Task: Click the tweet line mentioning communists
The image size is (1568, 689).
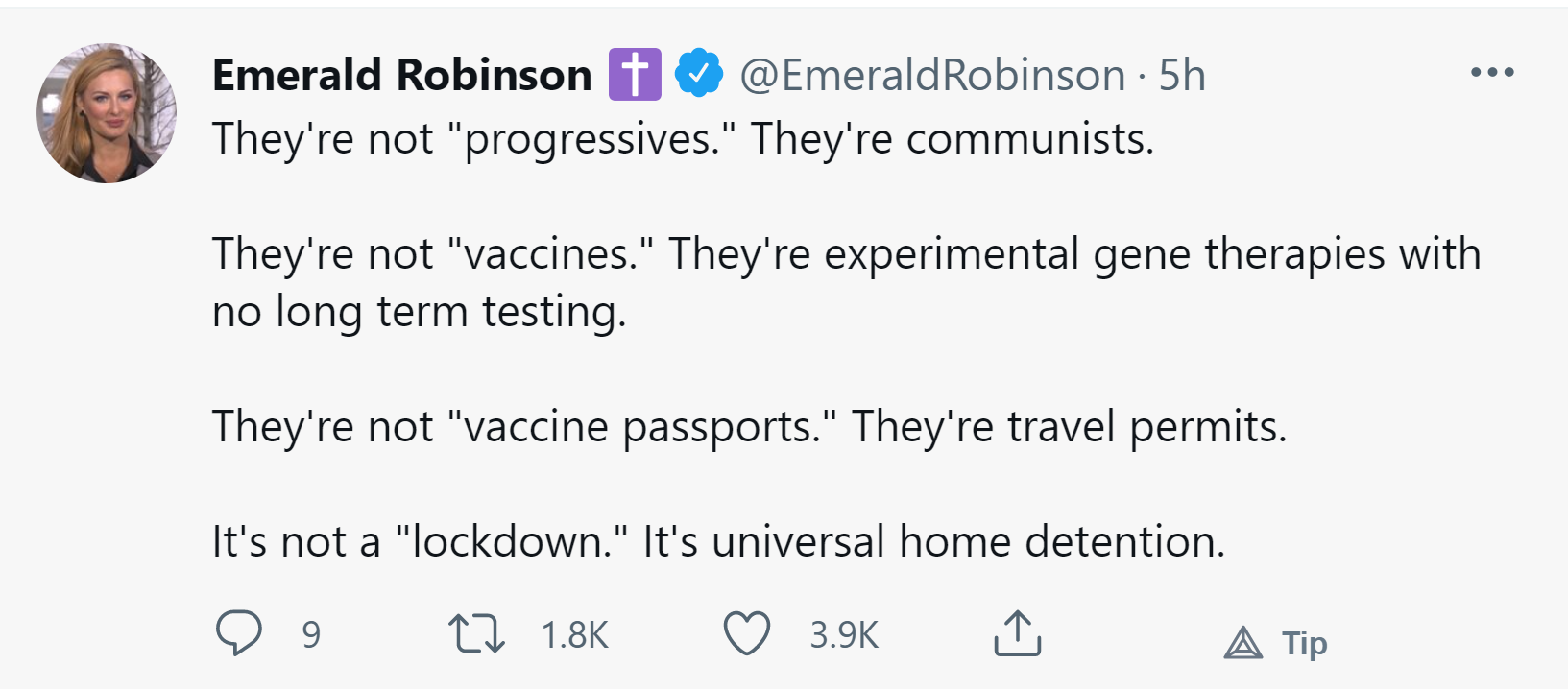Action: pyautogui.click(x=683, y=139)
